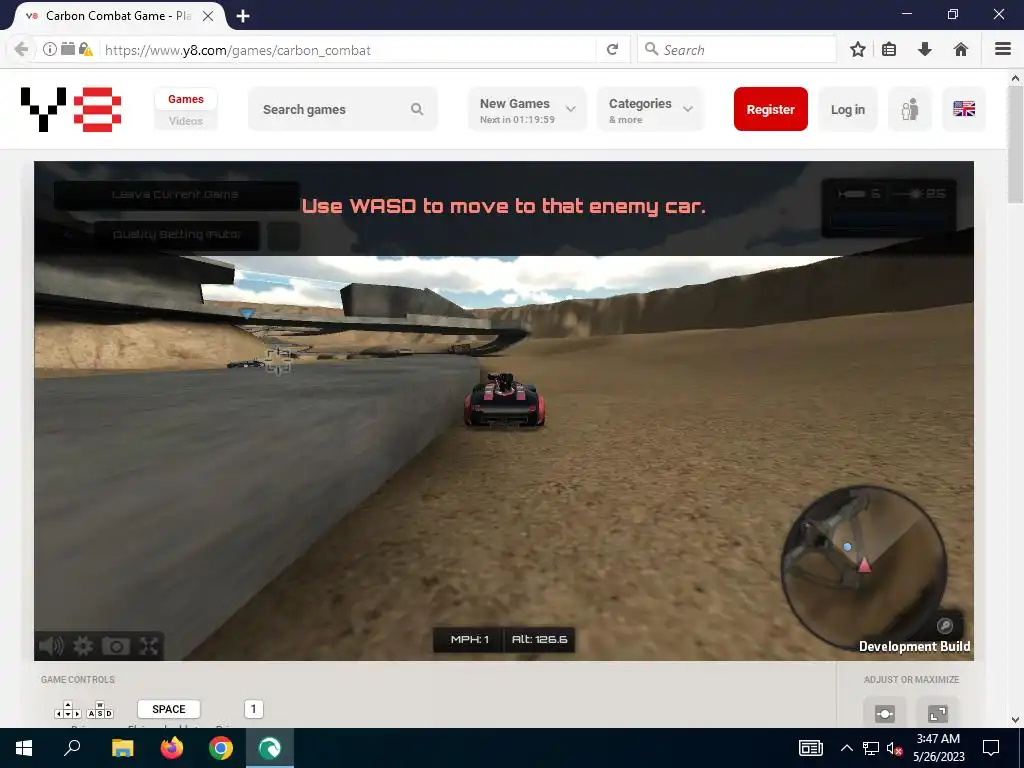The width and height of the screenshot is (1024, 768).
Task: Click the muted volume tray icon
Action: 894,748
